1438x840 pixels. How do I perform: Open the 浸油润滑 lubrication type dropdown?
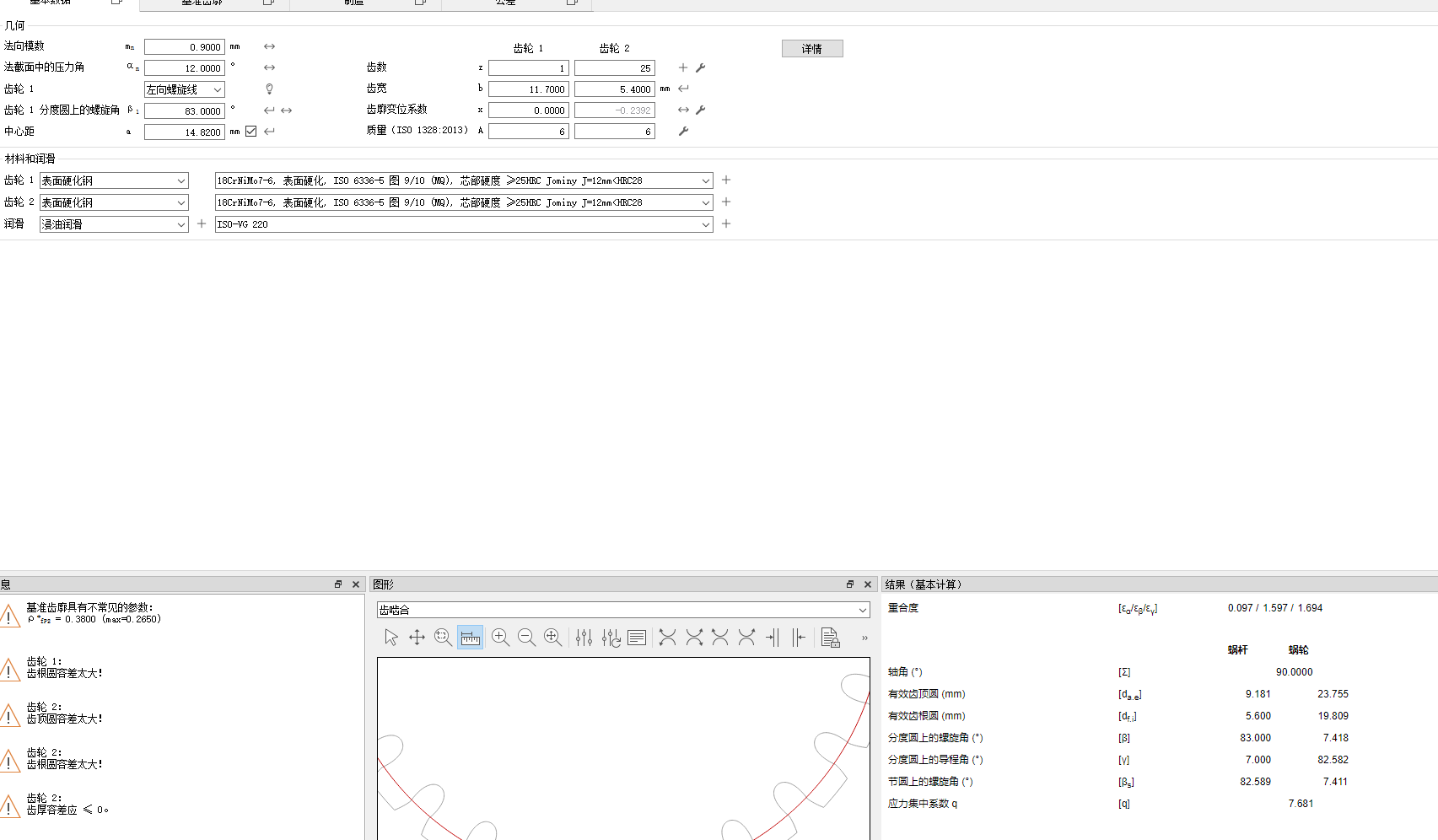click(x=114, y=224)
